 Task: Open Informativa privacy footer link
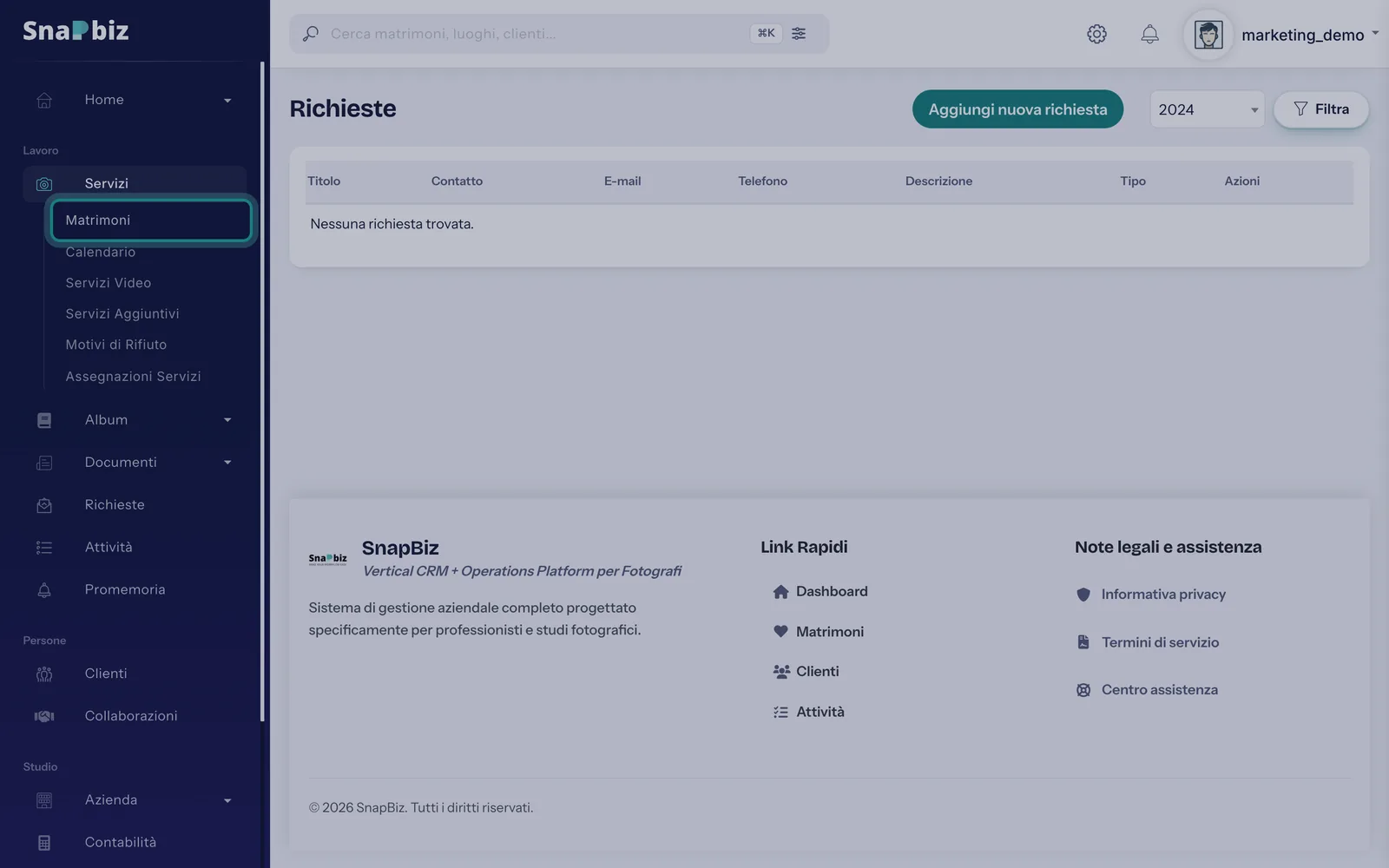1163,595
